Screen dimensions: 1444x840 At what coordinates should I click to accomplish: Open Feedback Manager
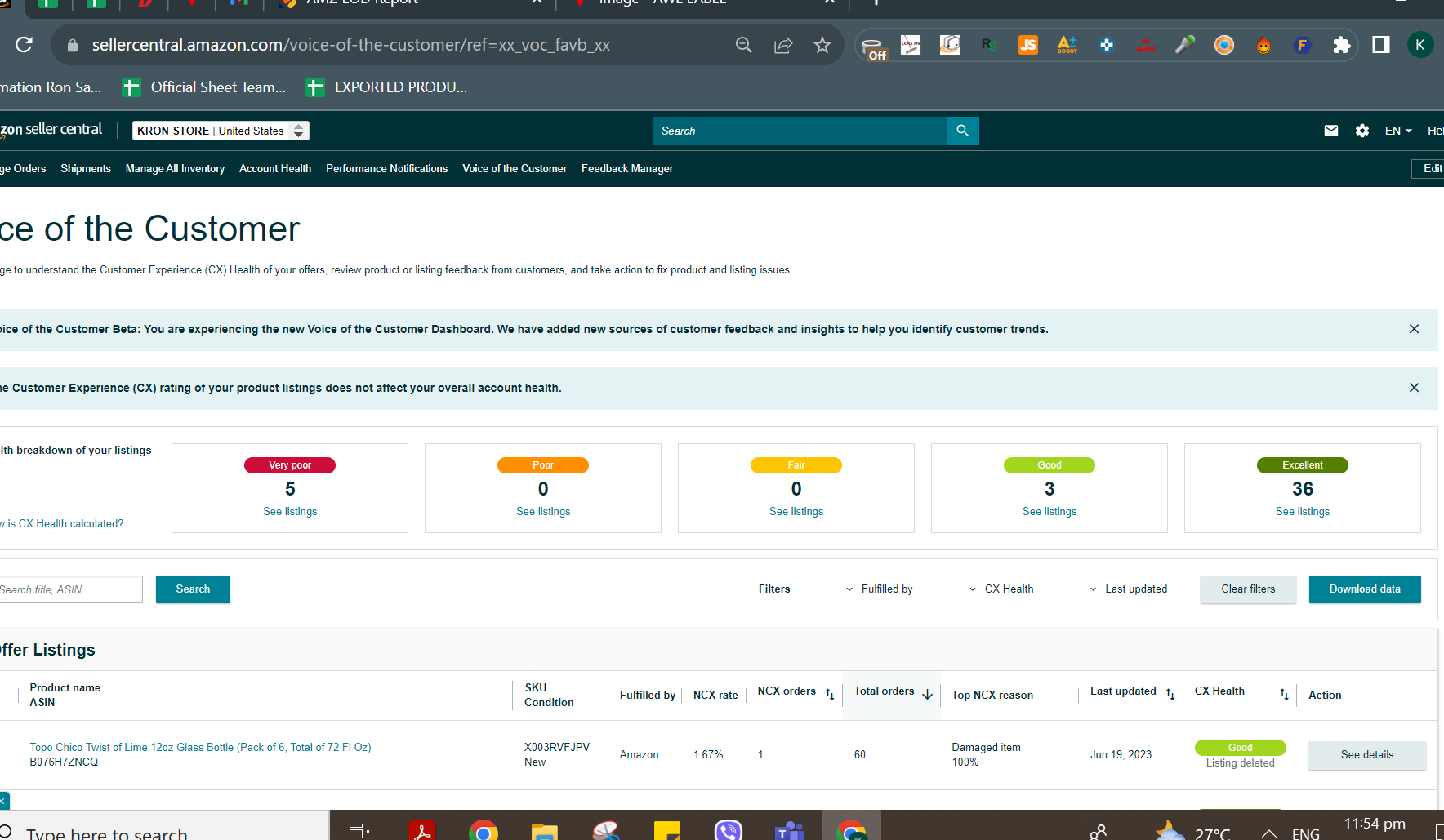click(x=627, y=169)
